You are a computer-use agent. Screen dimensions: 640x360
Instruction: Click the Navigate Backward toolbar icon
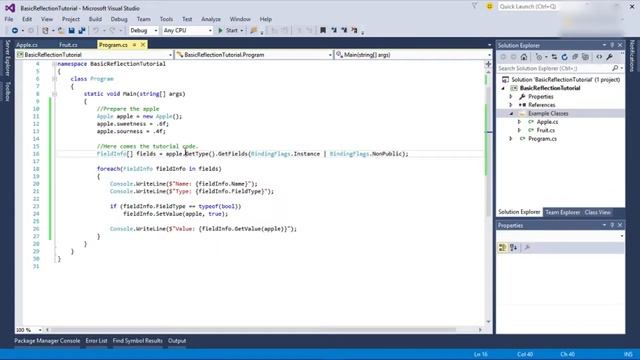[x=15, y=31]
